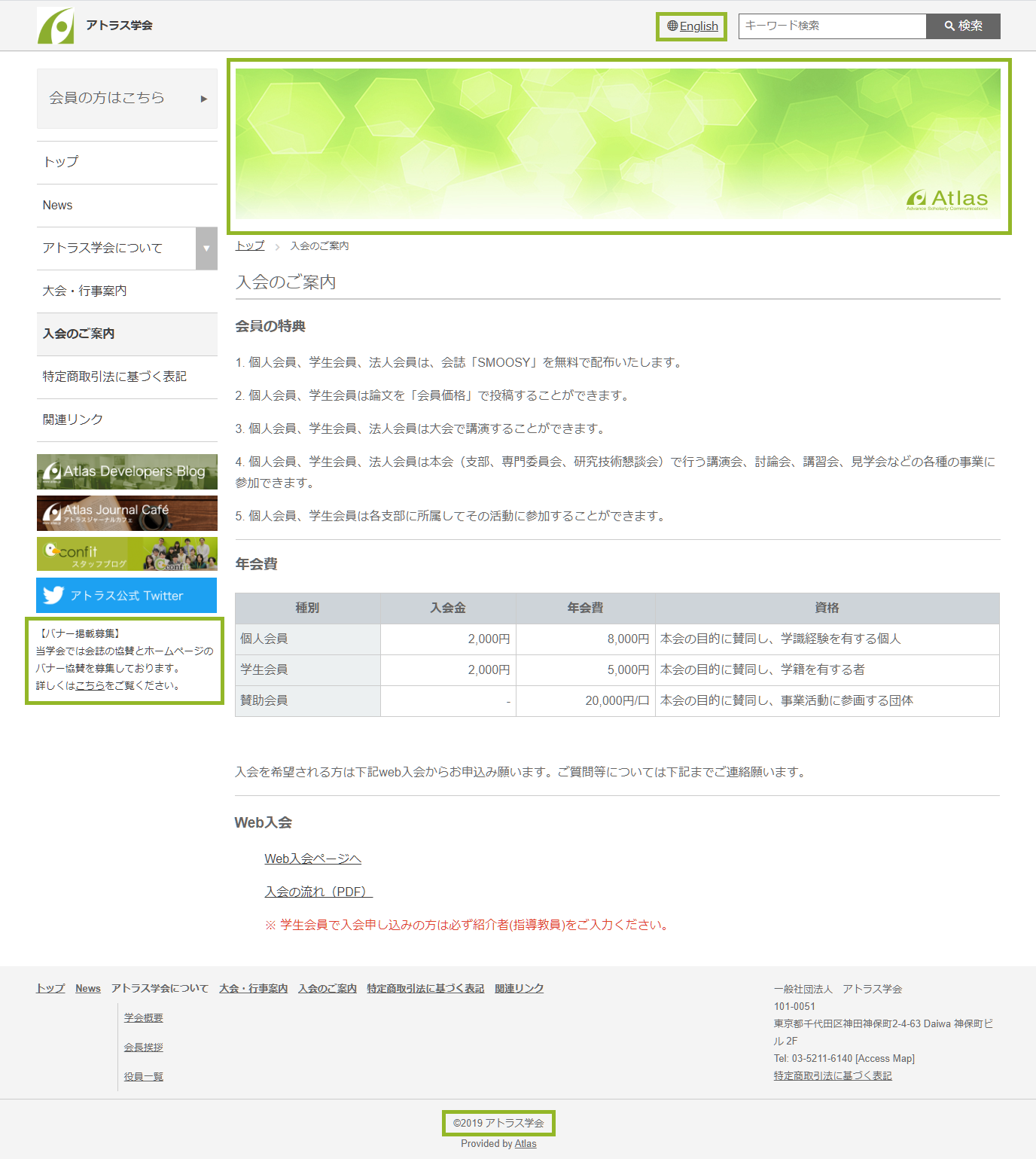Open the Web入会ページへ link
Viewport: 1036px width, 1159px height.
[x=312, y=859]
